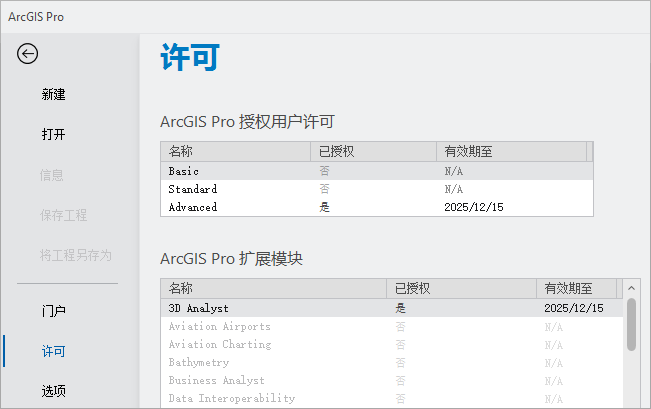Click 名称 header in extensions table
Image resolution: width=651 pixels, height=409 pixels.
point(274,288)
